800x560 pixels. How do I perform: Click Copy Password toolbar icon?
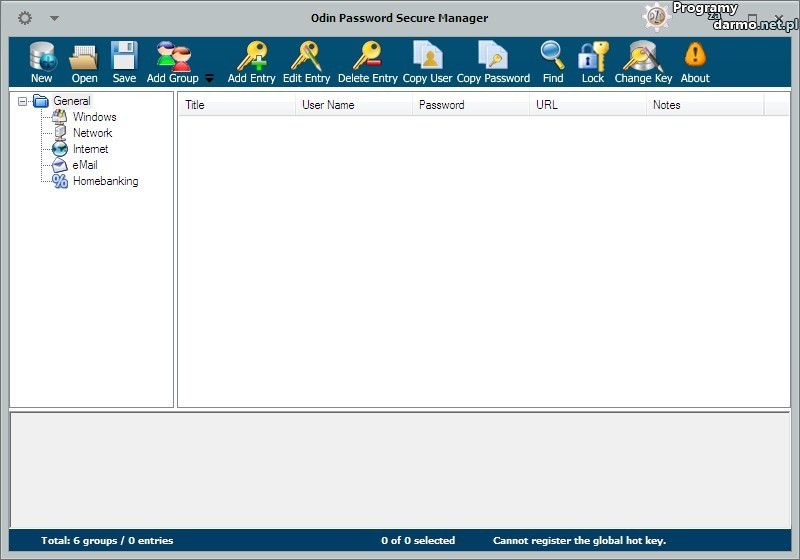493,58
